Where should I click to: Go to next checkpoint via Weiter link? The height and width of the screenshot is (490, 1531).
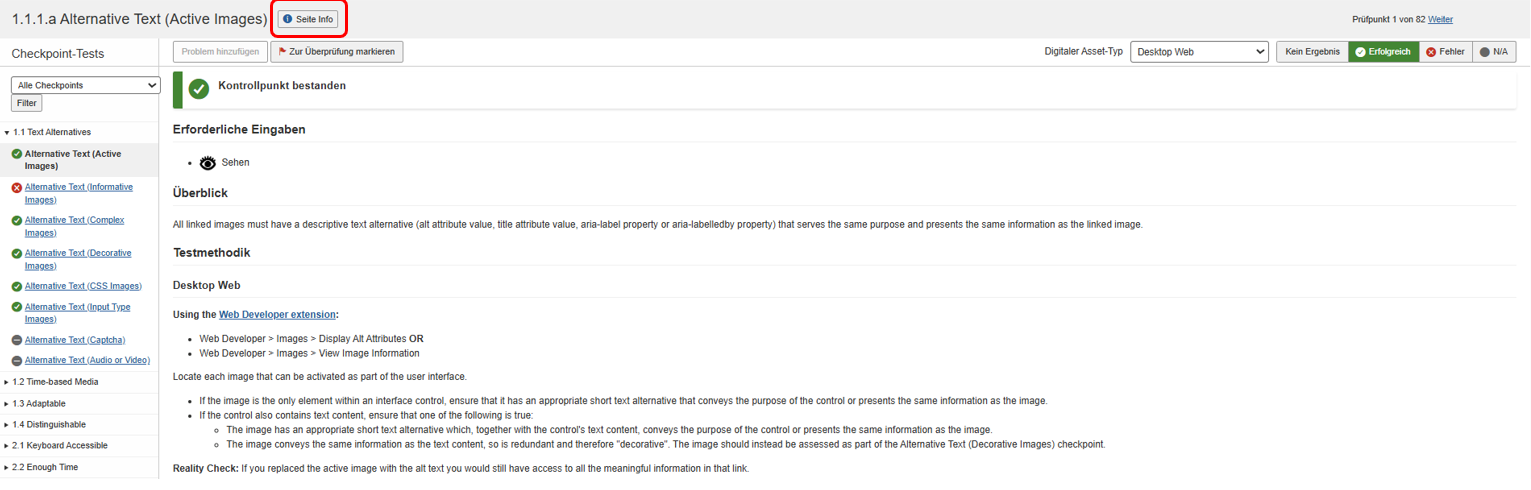pyautogui.click(x=1440, y=19)
